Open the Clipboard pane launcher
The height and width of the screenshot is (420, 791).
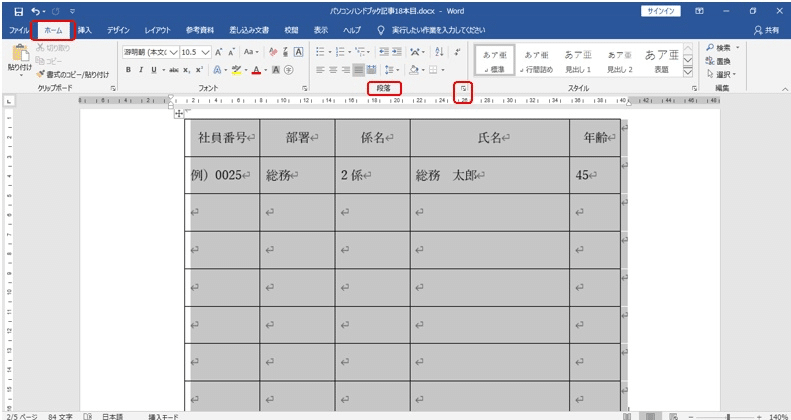(x=113, y=88)
